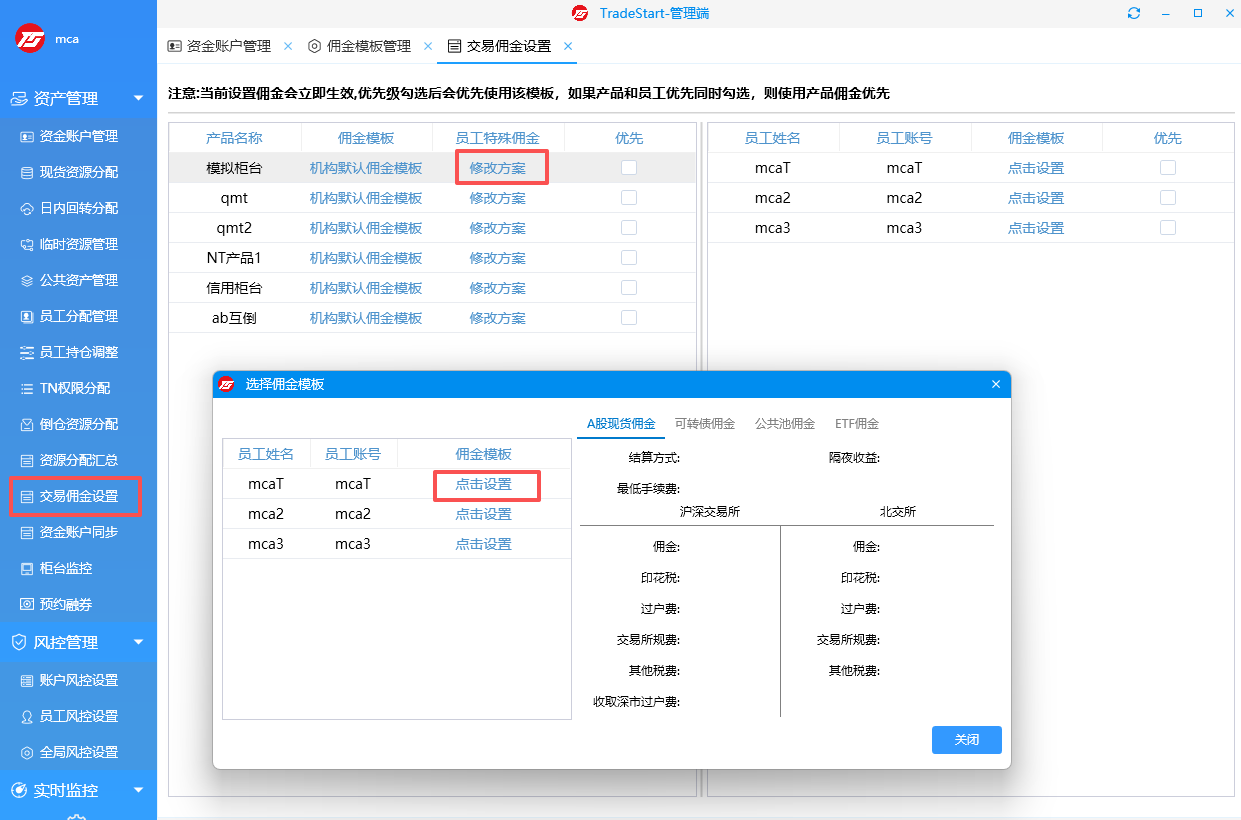Collapse the 风控管理 section arrow
The height and width of the screenshot is (820, 1241).
click(x=138, y=642)
